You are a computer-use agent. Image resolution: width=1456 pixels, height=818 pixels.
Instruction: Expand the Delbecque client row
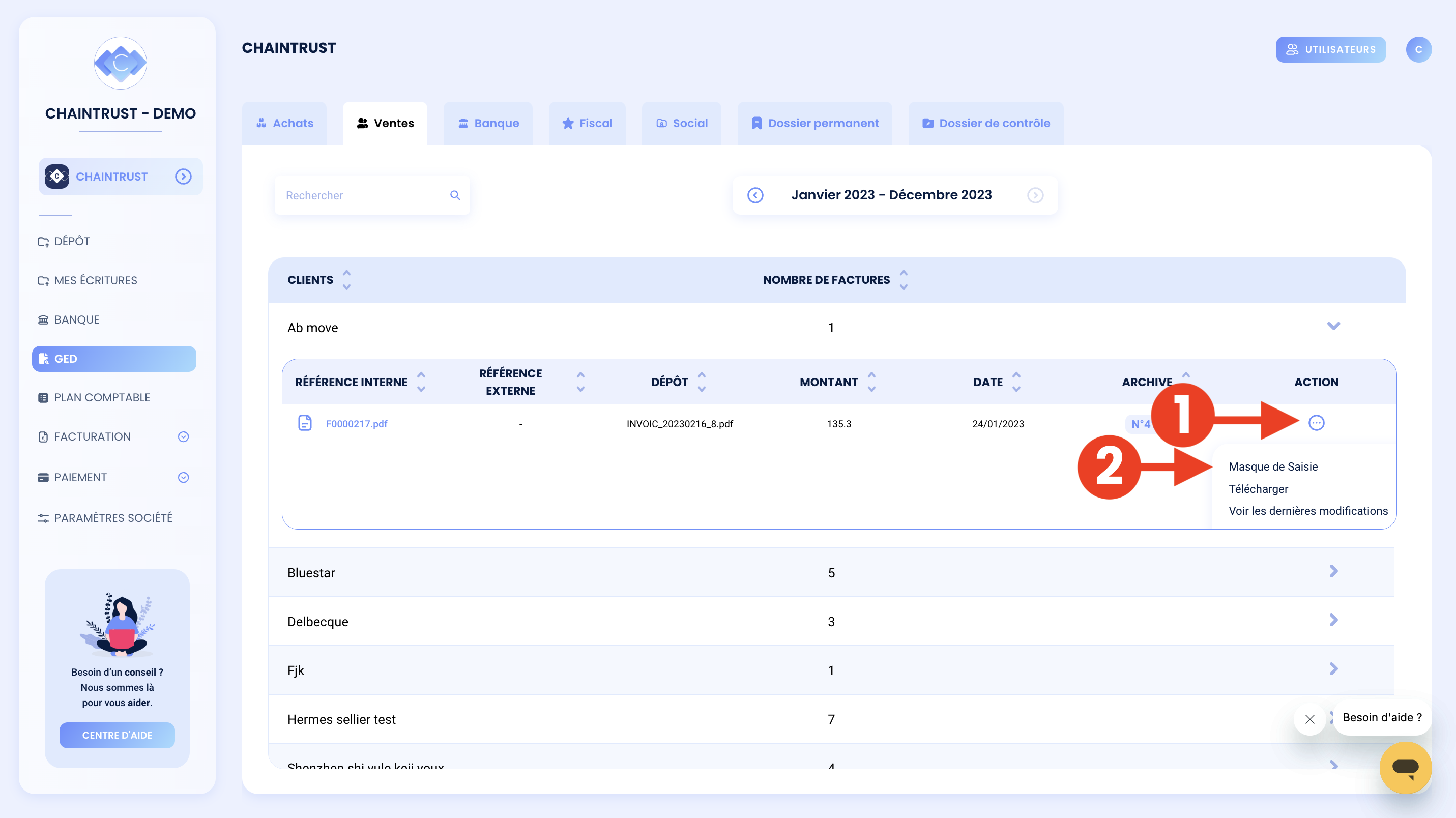[1334, 621]
